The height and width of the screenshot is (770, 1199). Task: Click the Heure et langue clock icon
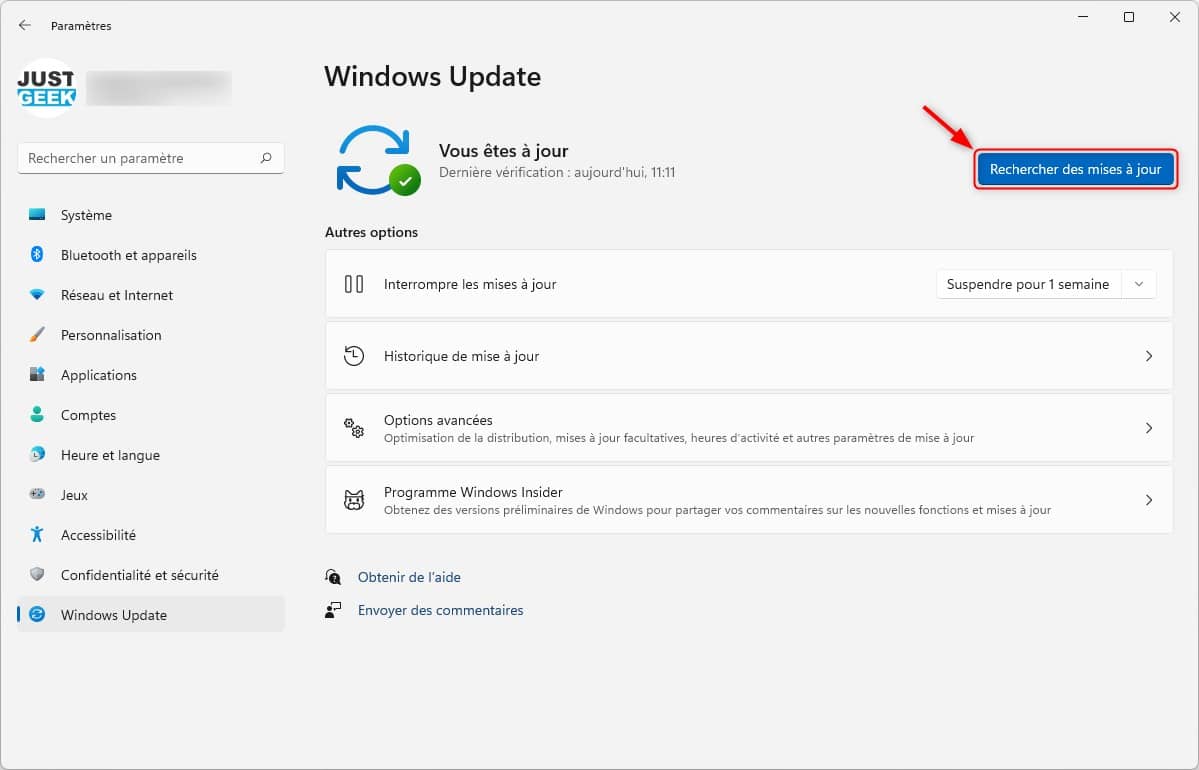37,454
